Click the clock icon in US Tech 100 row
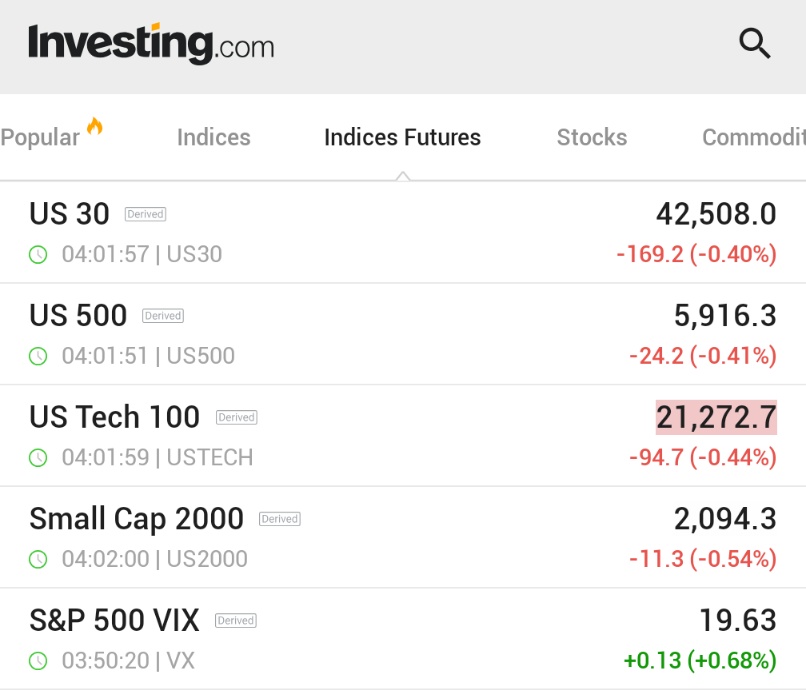Screen dimensions: 806x692 pyautogui.click(x=38, y=457)
